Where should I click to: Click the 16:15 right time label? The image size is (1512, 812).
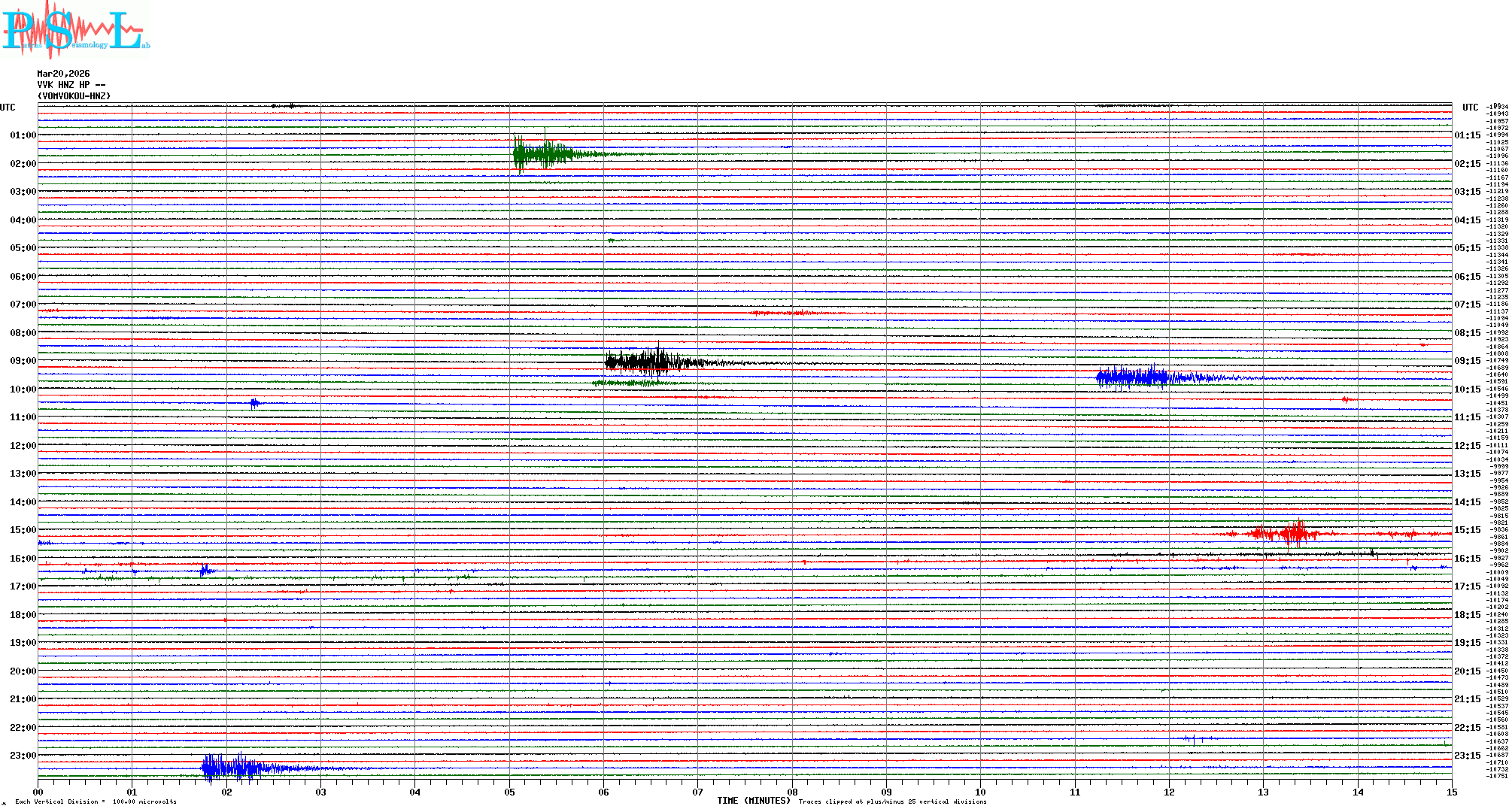tap(1467, 559)
